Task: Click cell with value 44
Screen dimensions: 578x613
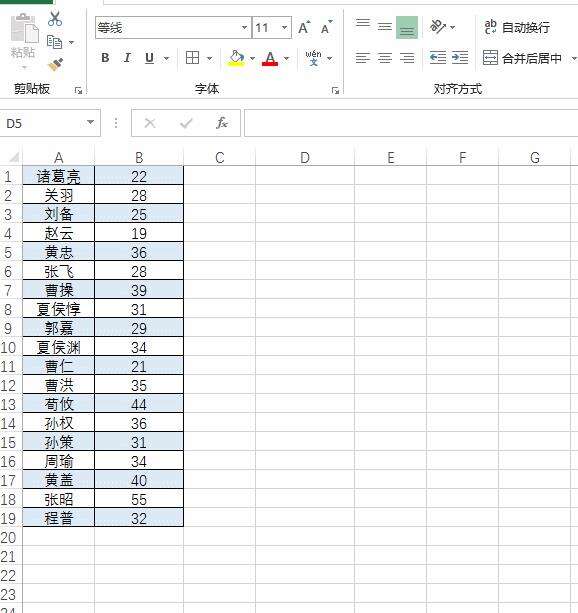Action: (x=139, y=404)
